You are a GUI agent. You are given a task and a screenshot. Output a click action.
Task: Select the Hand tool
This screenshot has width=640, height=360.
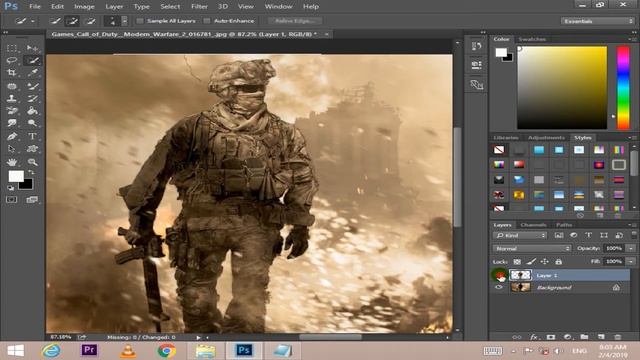[12, 162]
